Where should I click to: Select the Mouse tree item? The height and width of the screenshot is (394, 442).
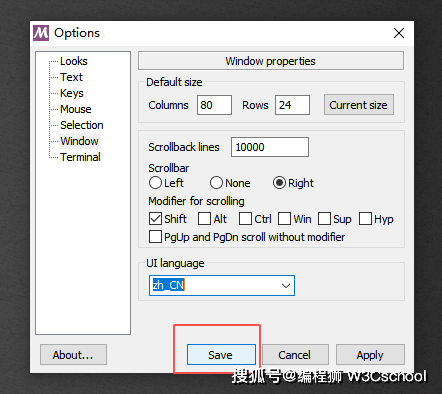coord(76,109)
